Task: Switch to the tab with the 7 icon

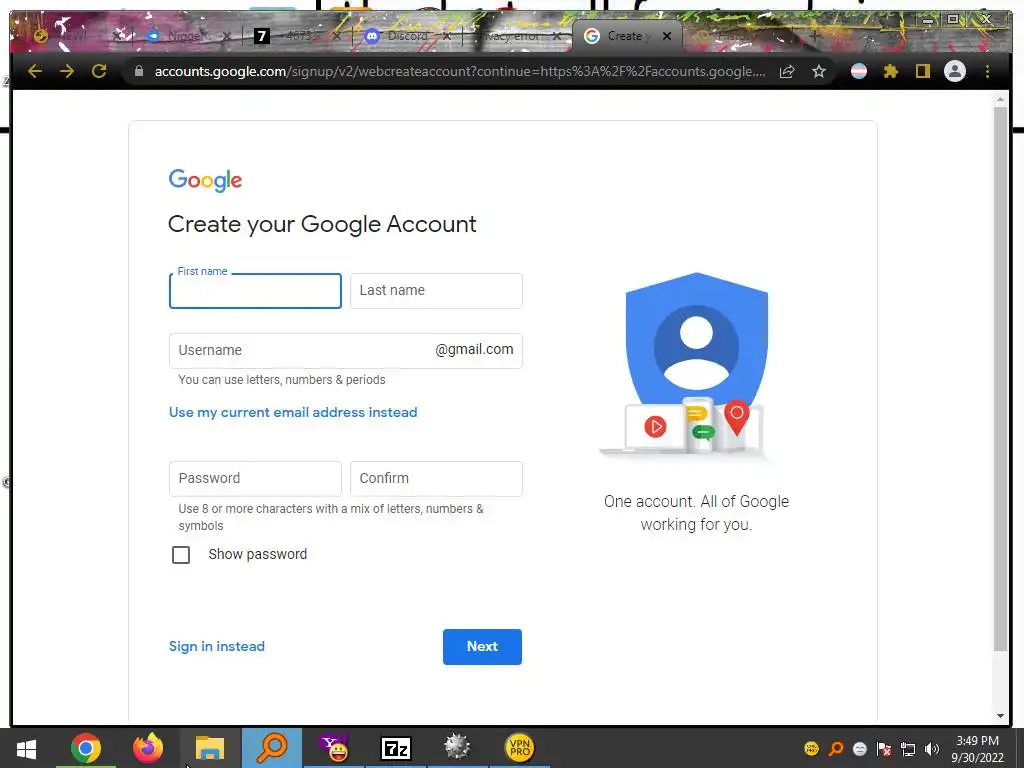Action: 297,36
